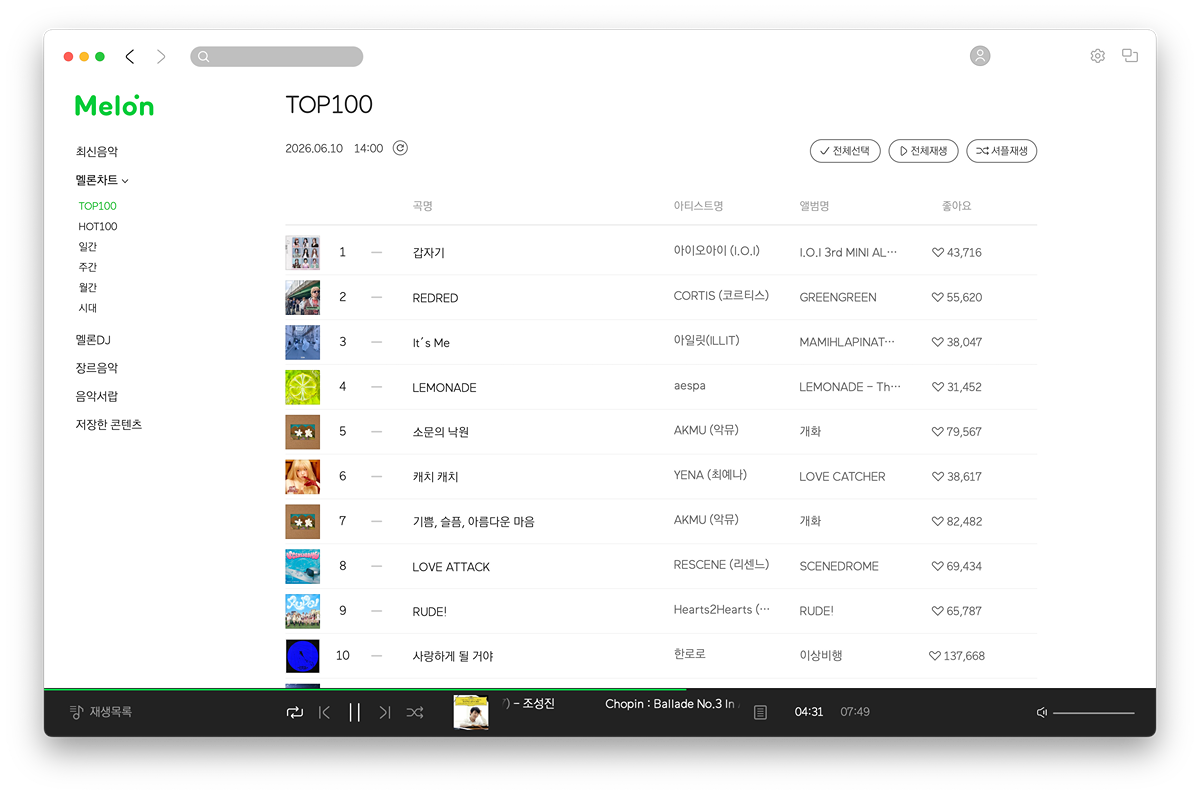Image resolution: width=1200 pixels, height=795 pixels.
Task: Open album art of LEMONADE
Action: [x=302, y=387]
